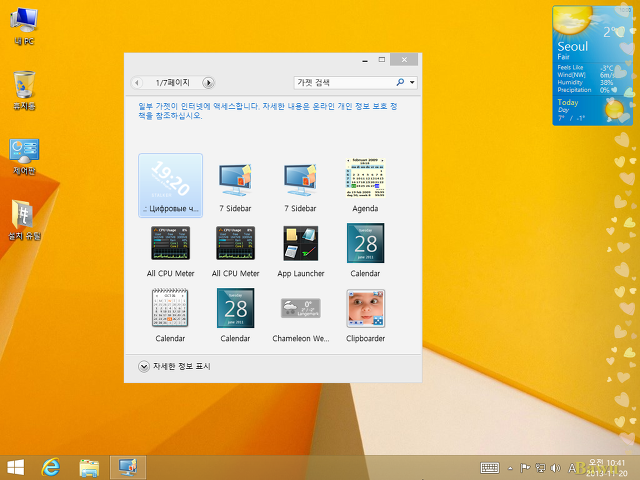Click the volume speaker tray icon
Image resolution: width=640 pixels, height=480 pixels.
coord(555,468)
